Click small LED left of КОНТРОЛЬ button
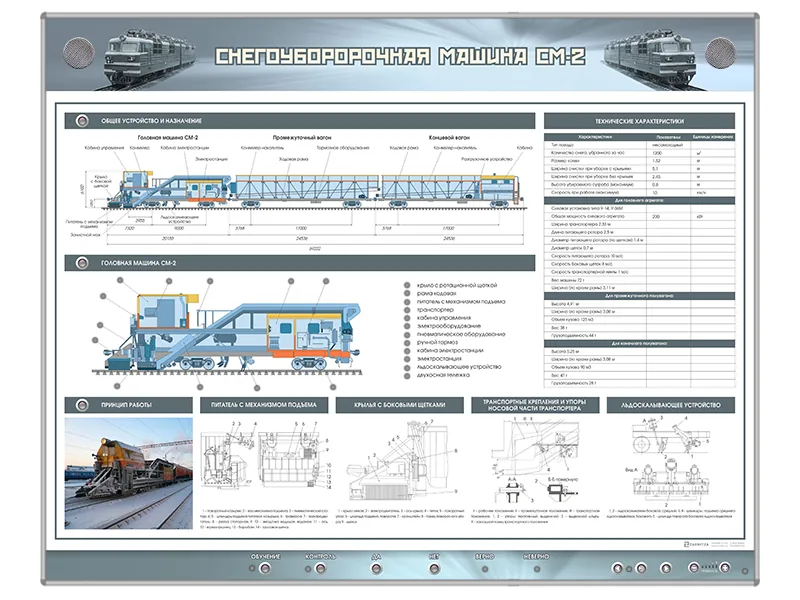800x600 pixels. coord(308,569)
